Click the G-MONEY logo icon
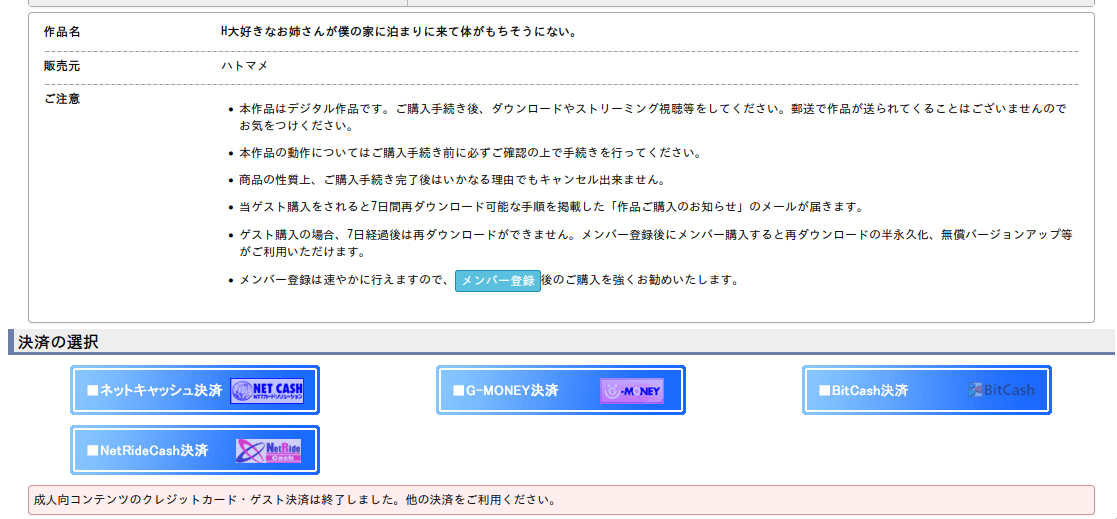Screen dimensions: 1117x519 (x=632, y=391)
